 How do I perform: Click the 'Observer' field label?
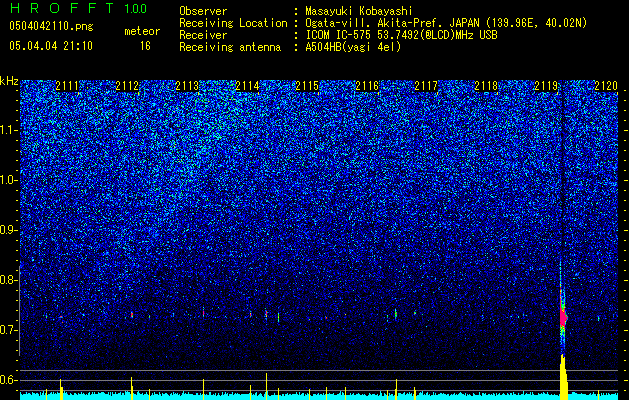click(x=203, y=11)
